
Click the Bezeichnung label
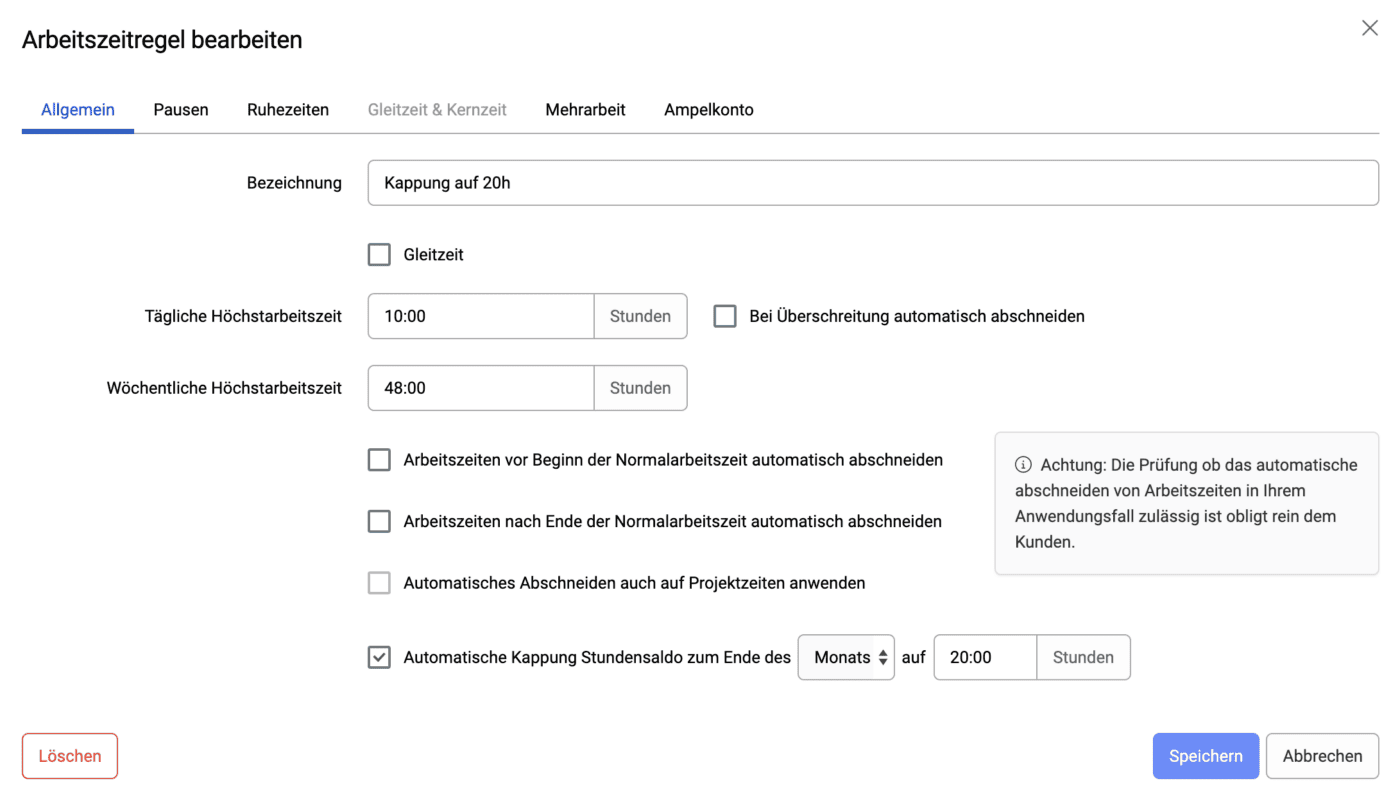coord(294,183)
